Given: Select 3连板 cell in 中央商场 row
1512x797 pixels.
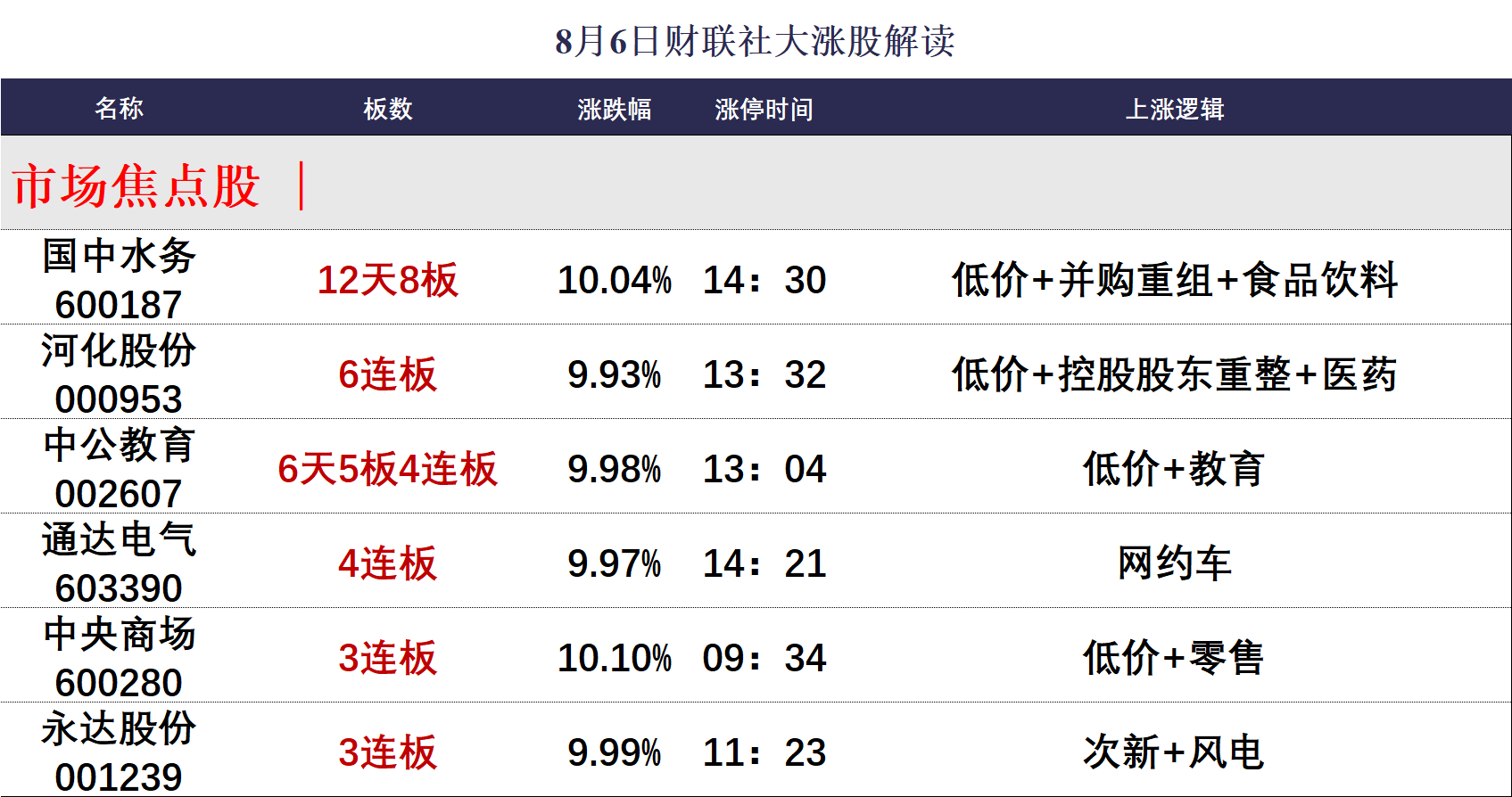Looking at the screenshot, I should 388,658.
